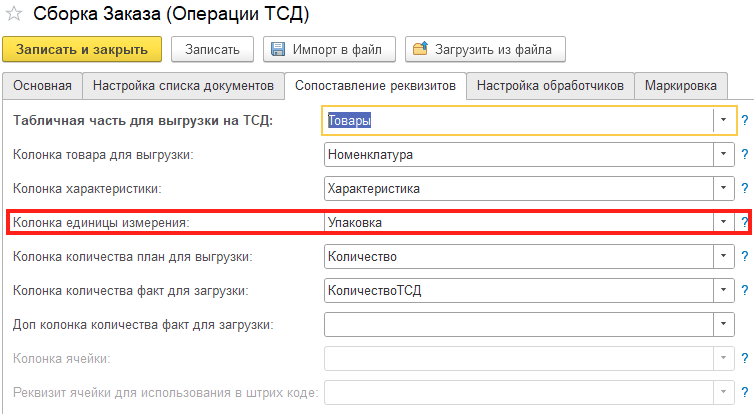Expand the Характеристика column dropdown

[723, 188]
